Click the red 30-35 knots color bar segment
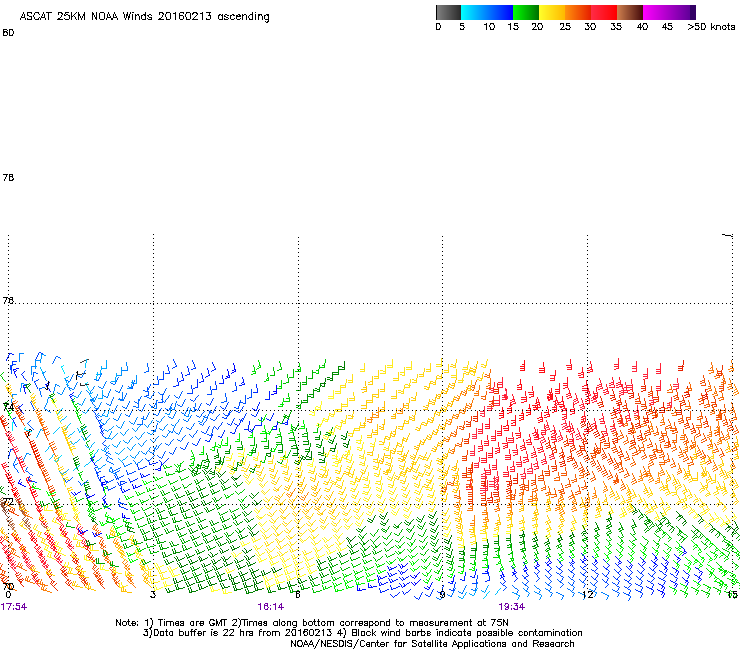This screenshot has width=740, height=650. (x=604, y=12)
